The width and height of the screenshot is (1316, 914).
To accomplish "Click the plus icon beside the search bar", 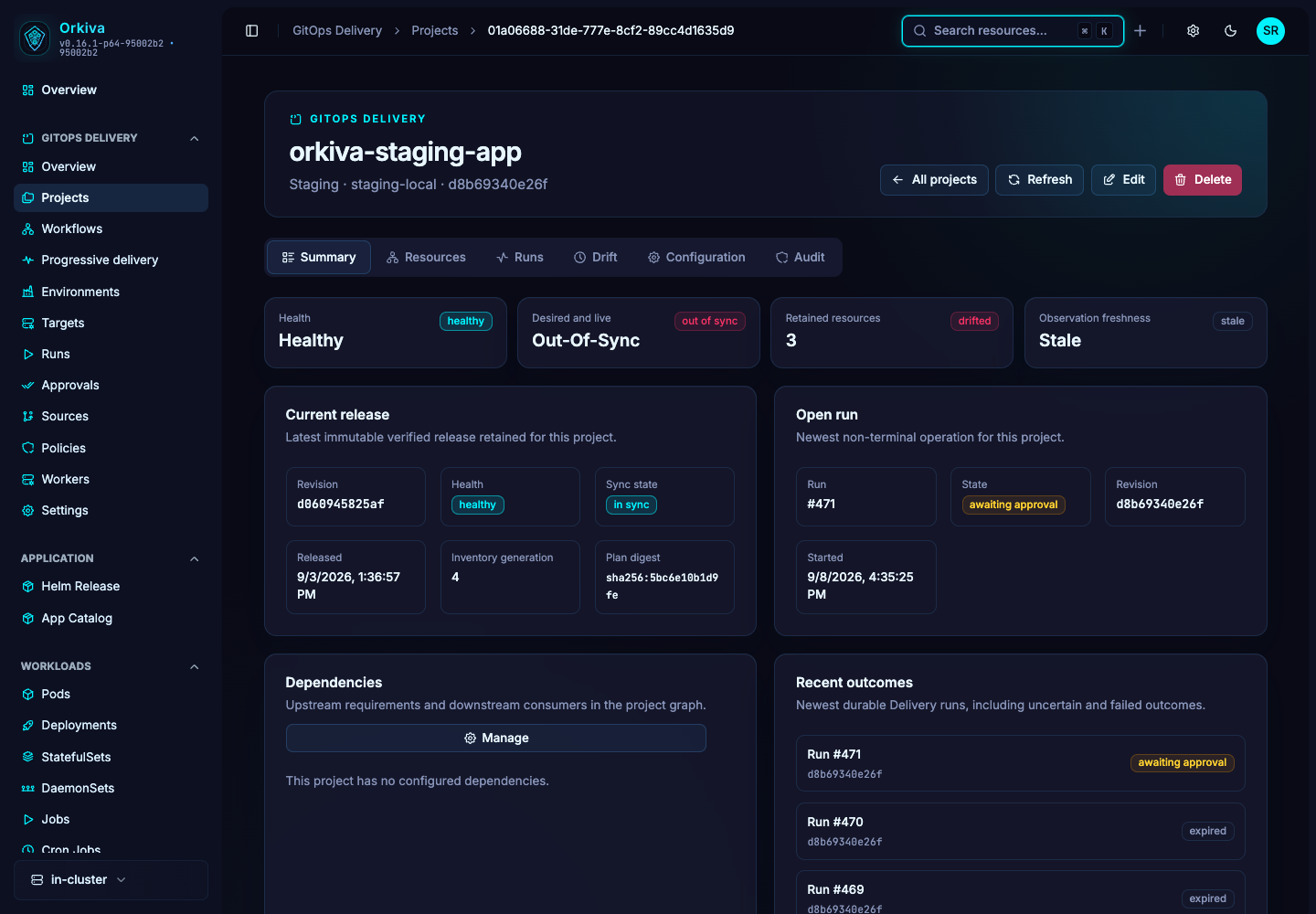I will point(1141,31).
